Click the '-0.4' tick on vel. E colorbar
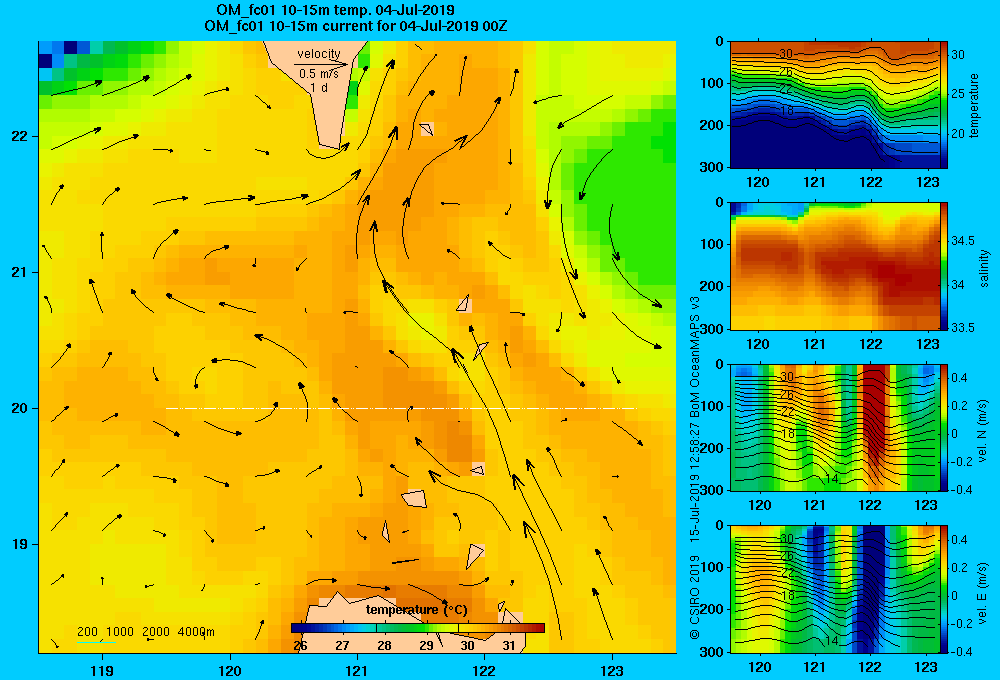The image size is (1000, 680). pyautogui.click(x=961, y=651)
